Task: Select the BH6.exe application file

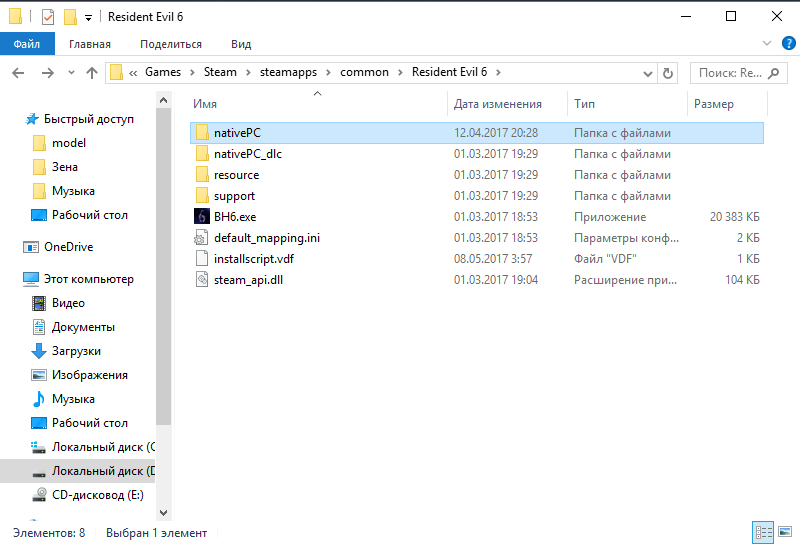Action: [x=477, y=216]
